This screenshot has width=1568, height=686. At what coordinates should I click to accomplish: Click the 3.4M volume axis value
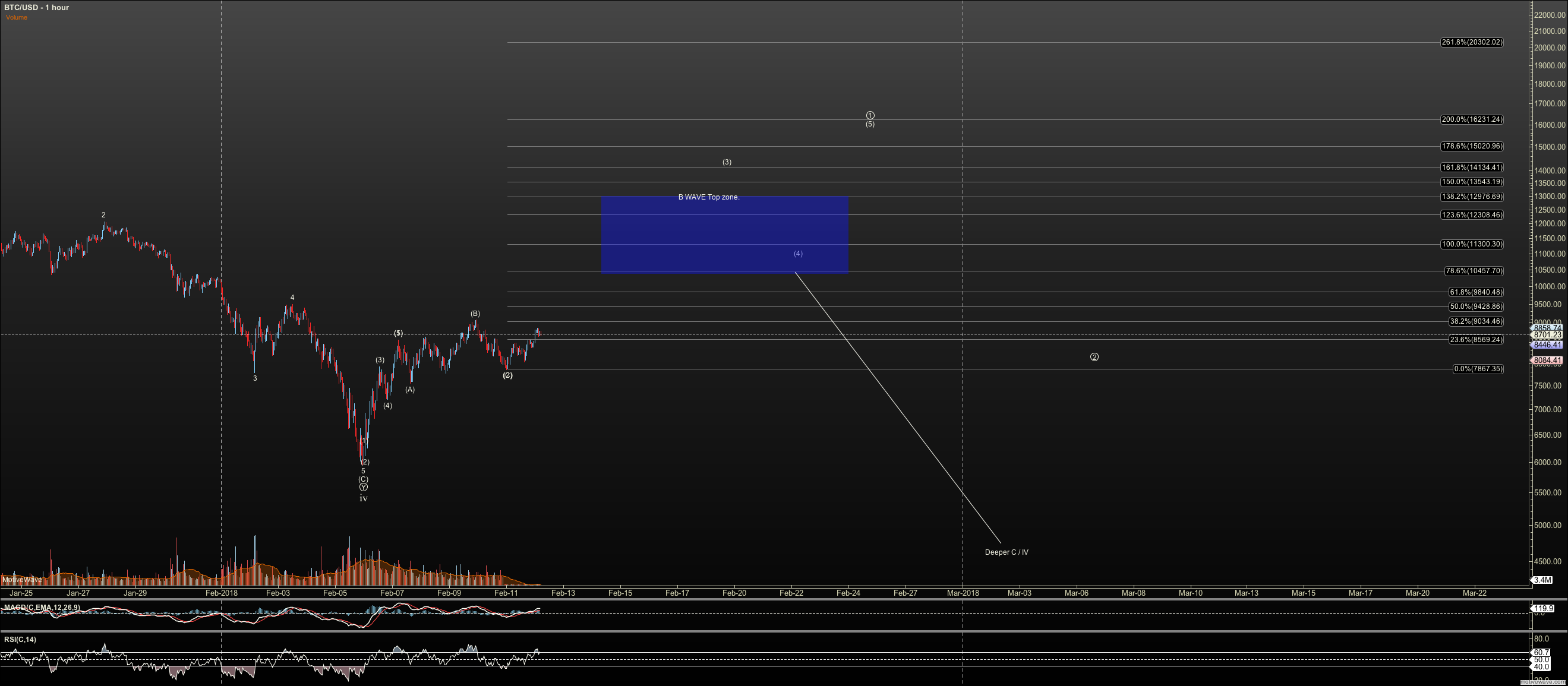click(x=1542, y=580)
